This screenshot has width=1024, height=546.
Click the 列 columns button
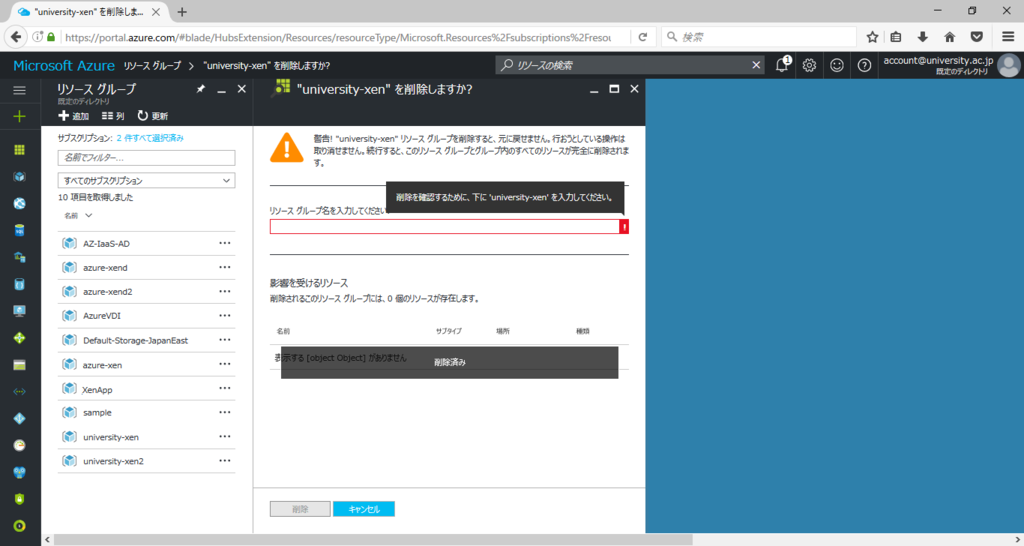tap(113, 116)
